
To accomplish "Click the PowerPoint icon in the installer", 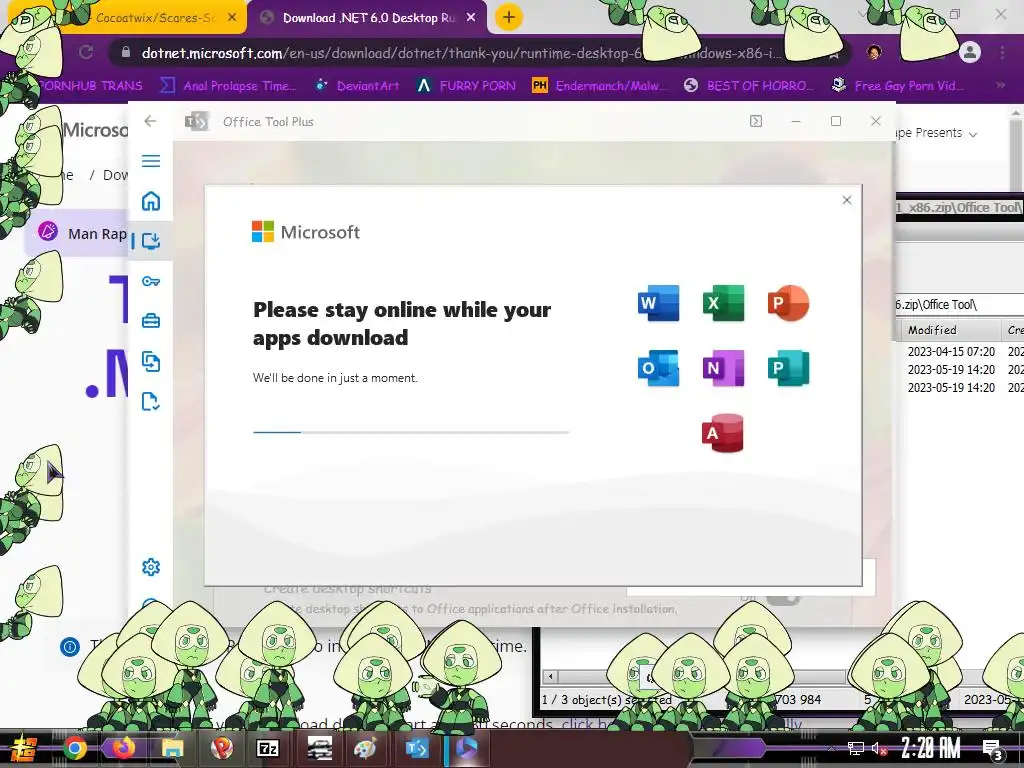I will tap(788, 303).
